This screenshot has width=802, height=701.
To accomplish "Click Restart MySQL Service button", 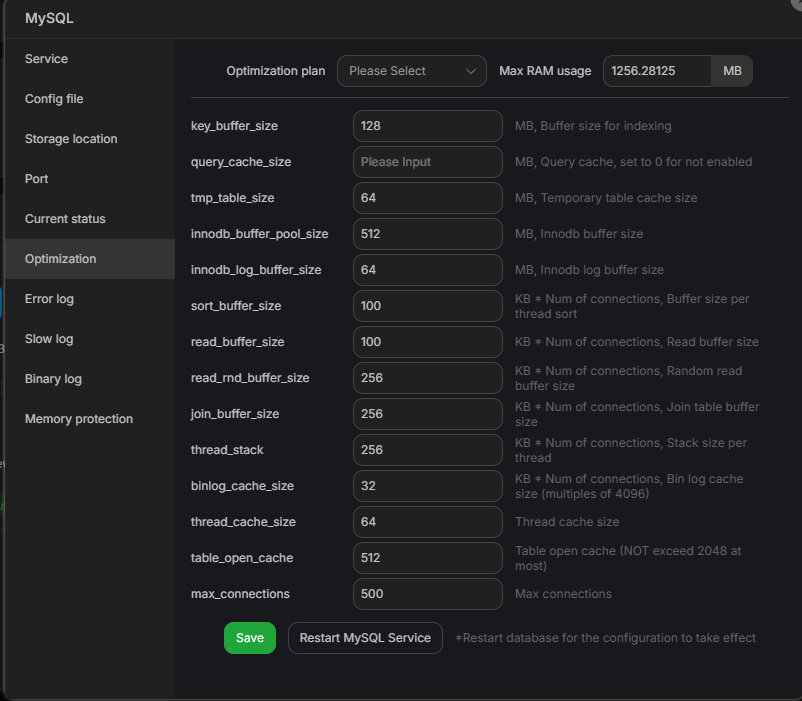I will coord(365,638).
